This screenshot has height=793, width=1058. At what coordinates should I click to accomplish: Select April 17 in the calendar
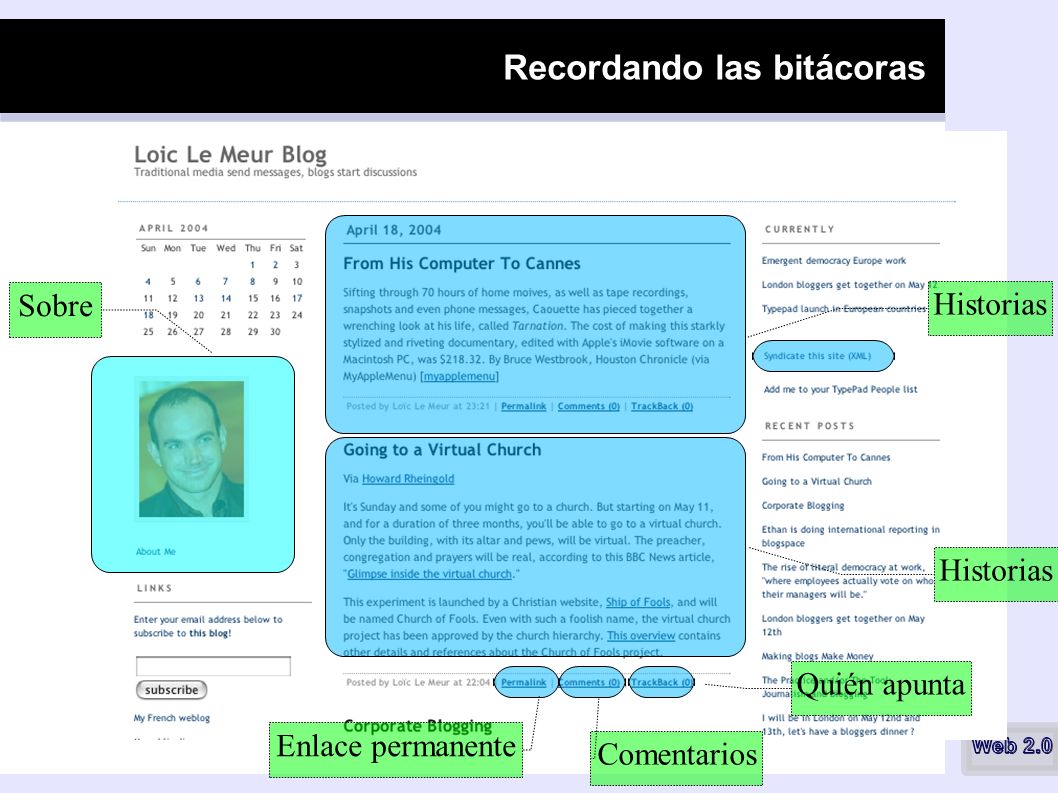click(x=297, y=298)
